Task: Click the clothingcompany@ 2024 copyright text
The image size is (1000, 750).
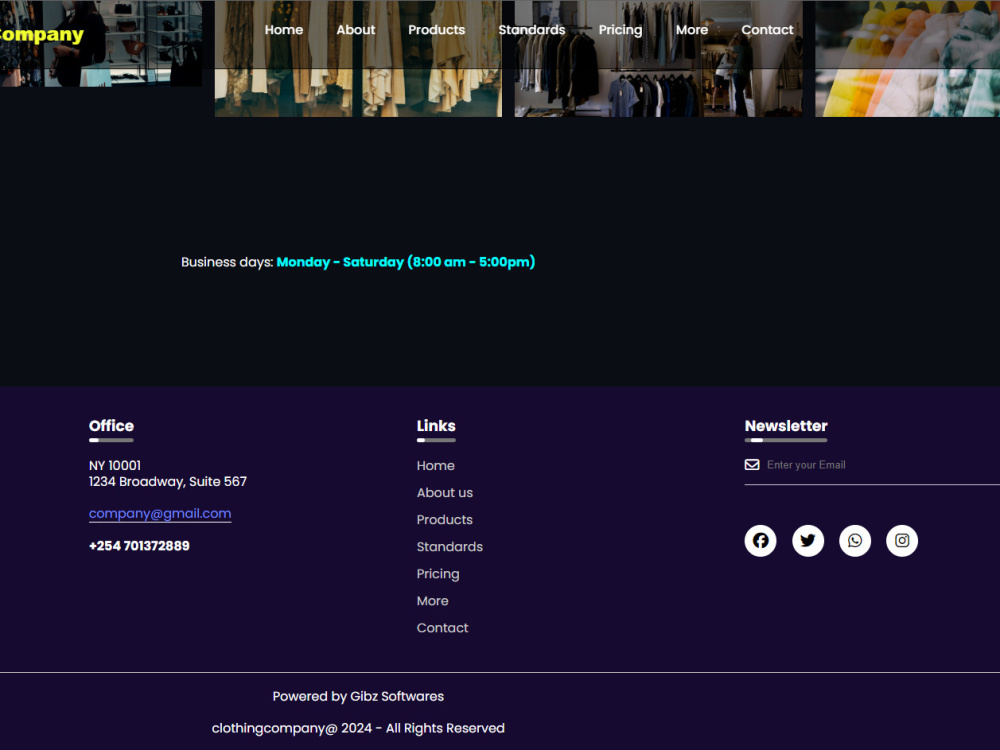Action: [x=358, y=728]
